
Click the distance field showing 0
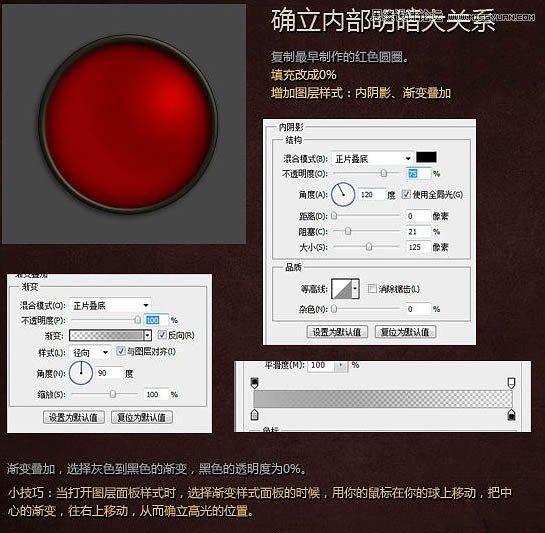pyautogui.click(x=418, y=216)
